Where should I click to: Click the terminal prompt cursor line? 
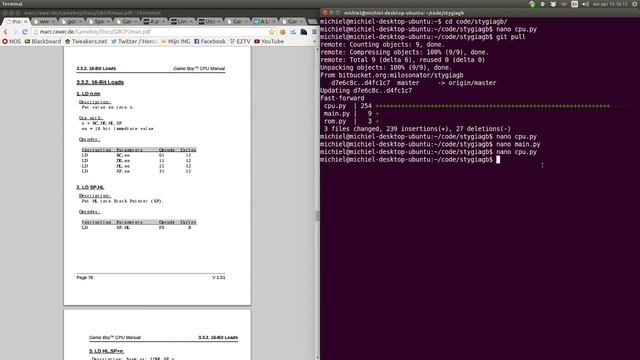tap(410, 160)
